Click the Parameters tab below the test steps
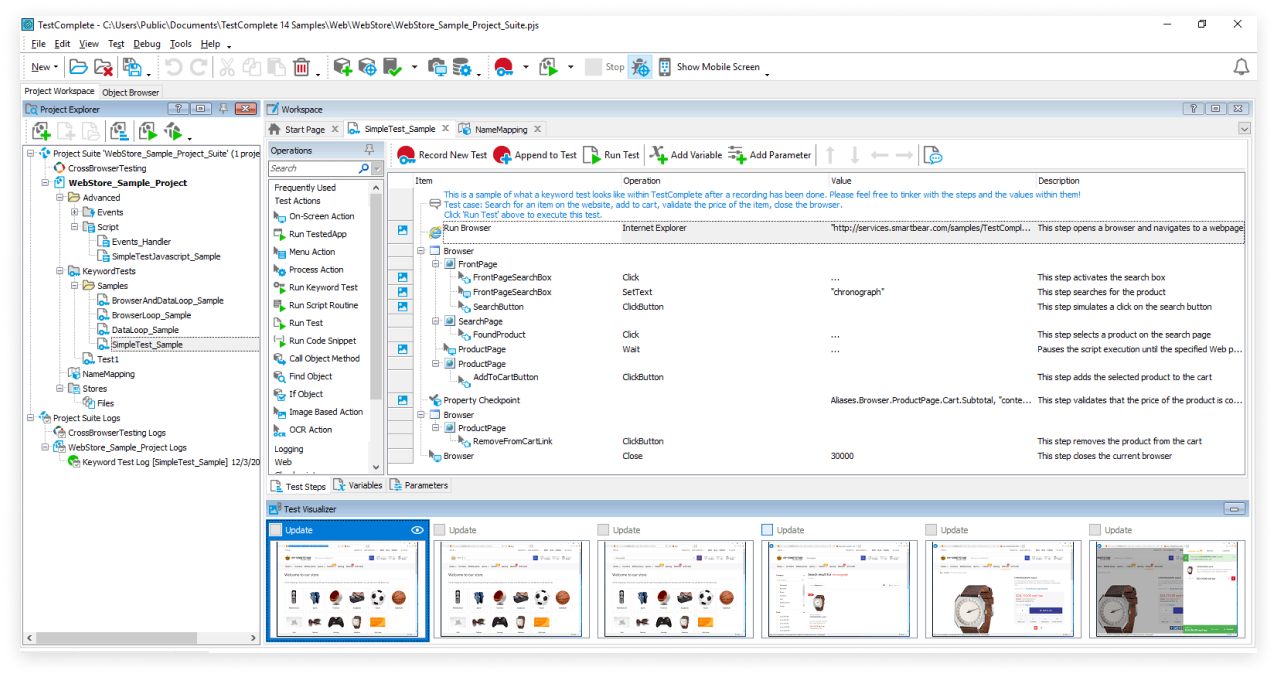 (419, 486)
